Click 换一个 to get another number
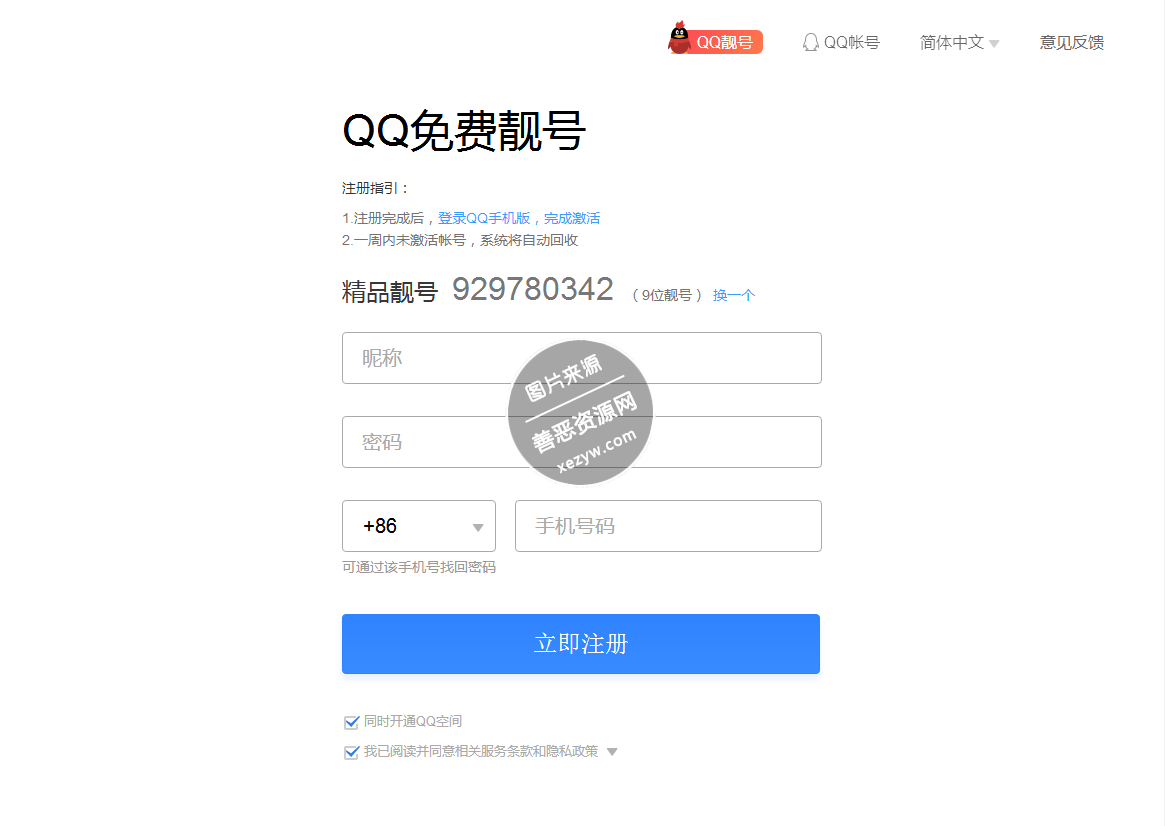 coord(734,295)
